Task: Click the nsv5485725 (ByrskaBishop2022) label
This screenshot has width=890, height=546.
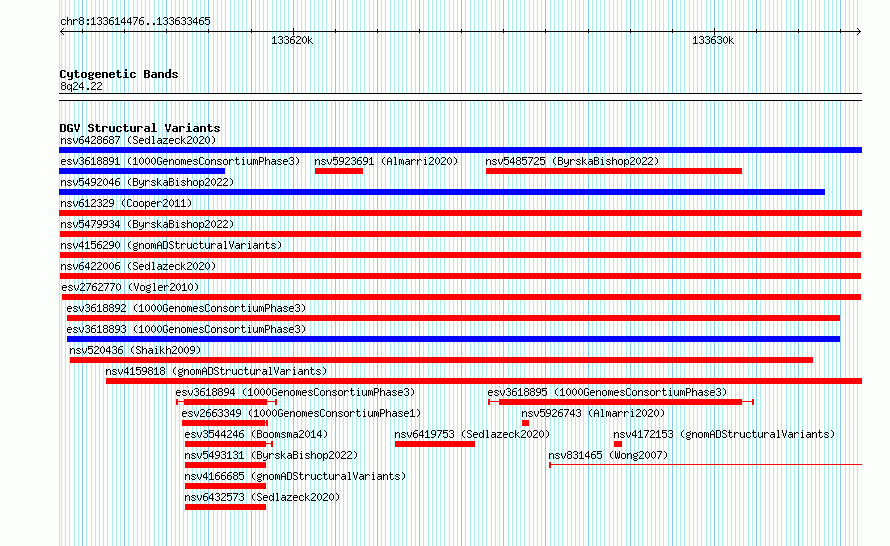Action: click(x=572, y=161)
